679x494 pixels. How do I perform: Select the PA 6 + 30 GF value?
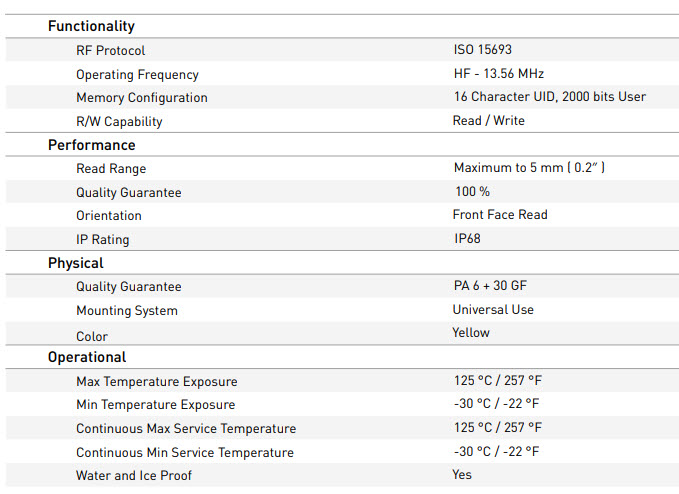490,285
